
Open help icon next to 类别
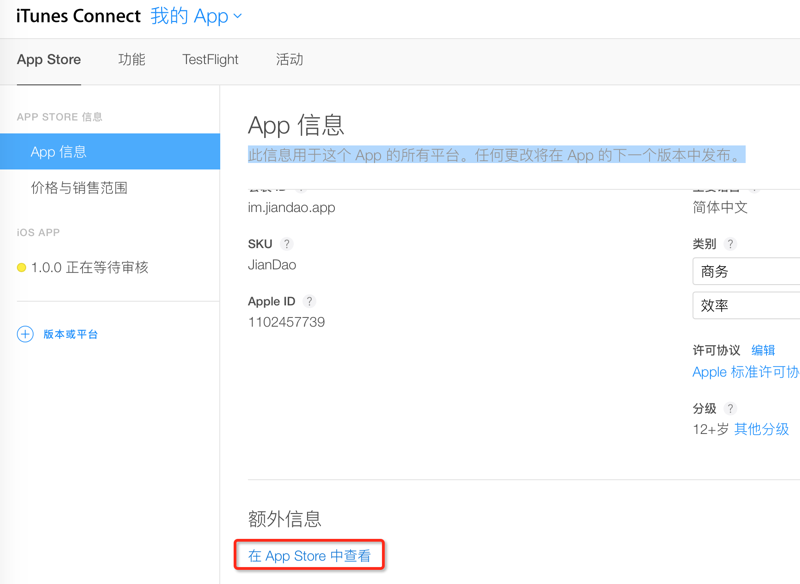click(731, 244)
